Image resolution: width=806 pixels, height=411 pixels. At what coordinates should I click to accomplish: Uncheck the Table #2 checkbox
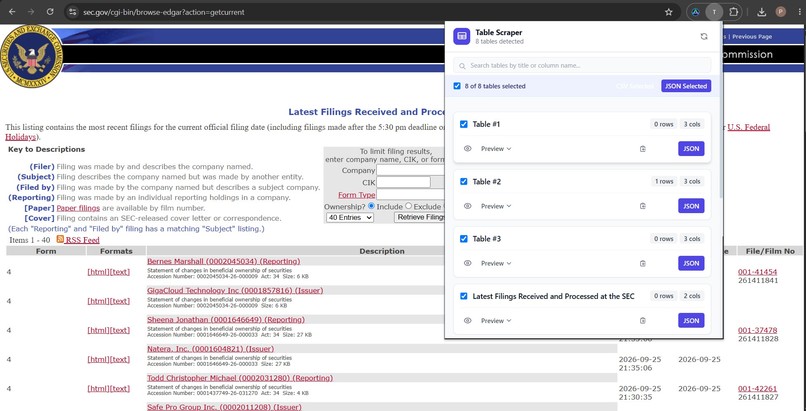pos(464,181)
